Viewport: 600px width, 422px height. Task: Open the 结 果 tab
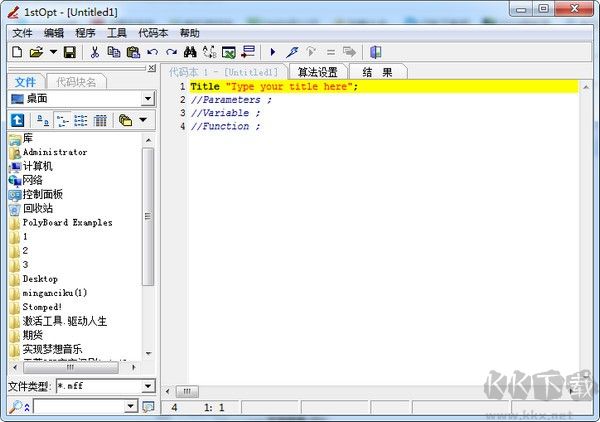click(x=377, y=72)
